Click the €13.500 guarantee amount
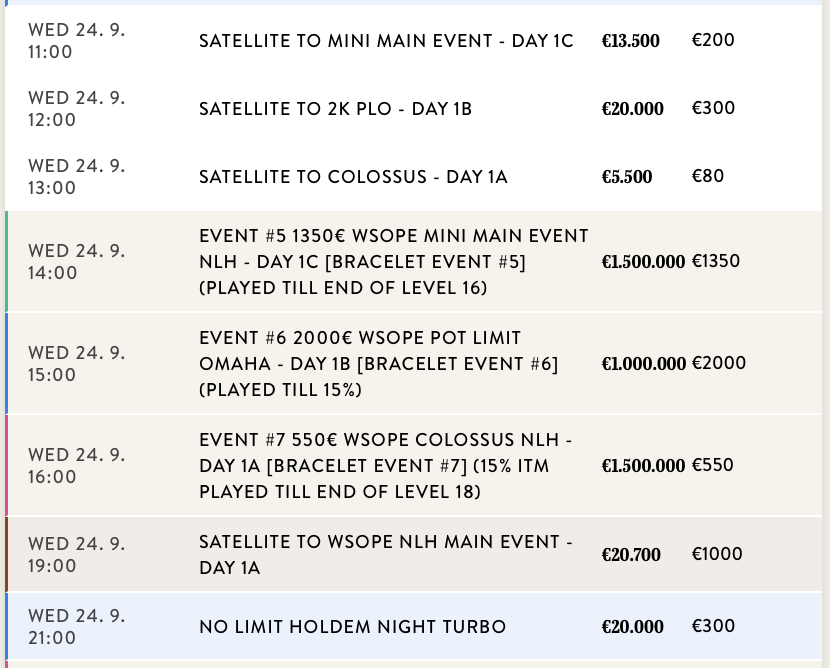 tap(630, 41)
